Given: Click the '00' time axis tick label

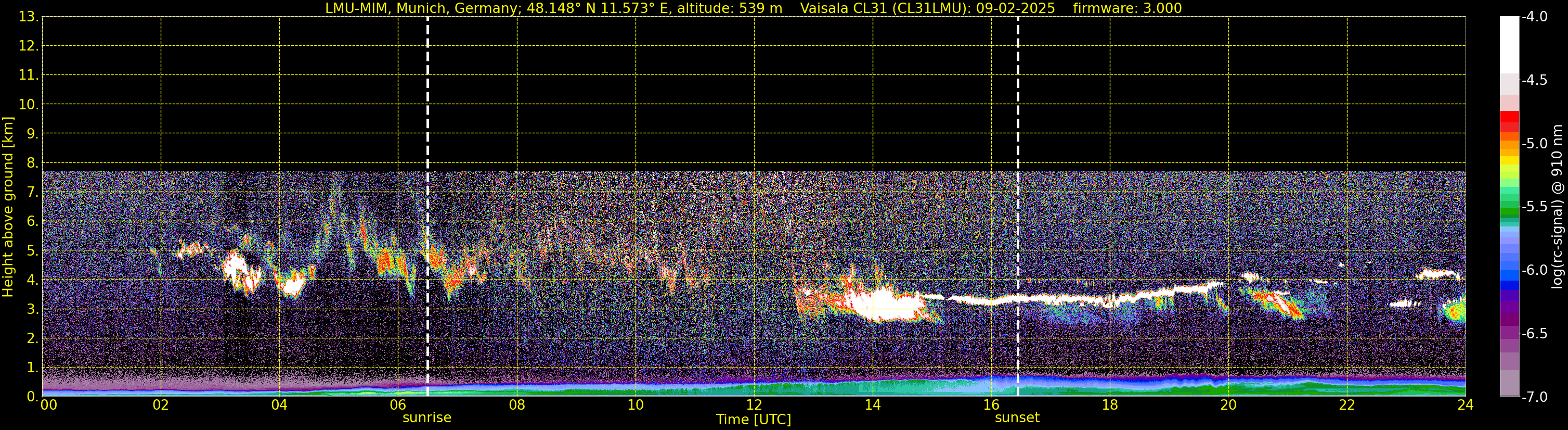Looking at the screenshot, I should [48, 405].
